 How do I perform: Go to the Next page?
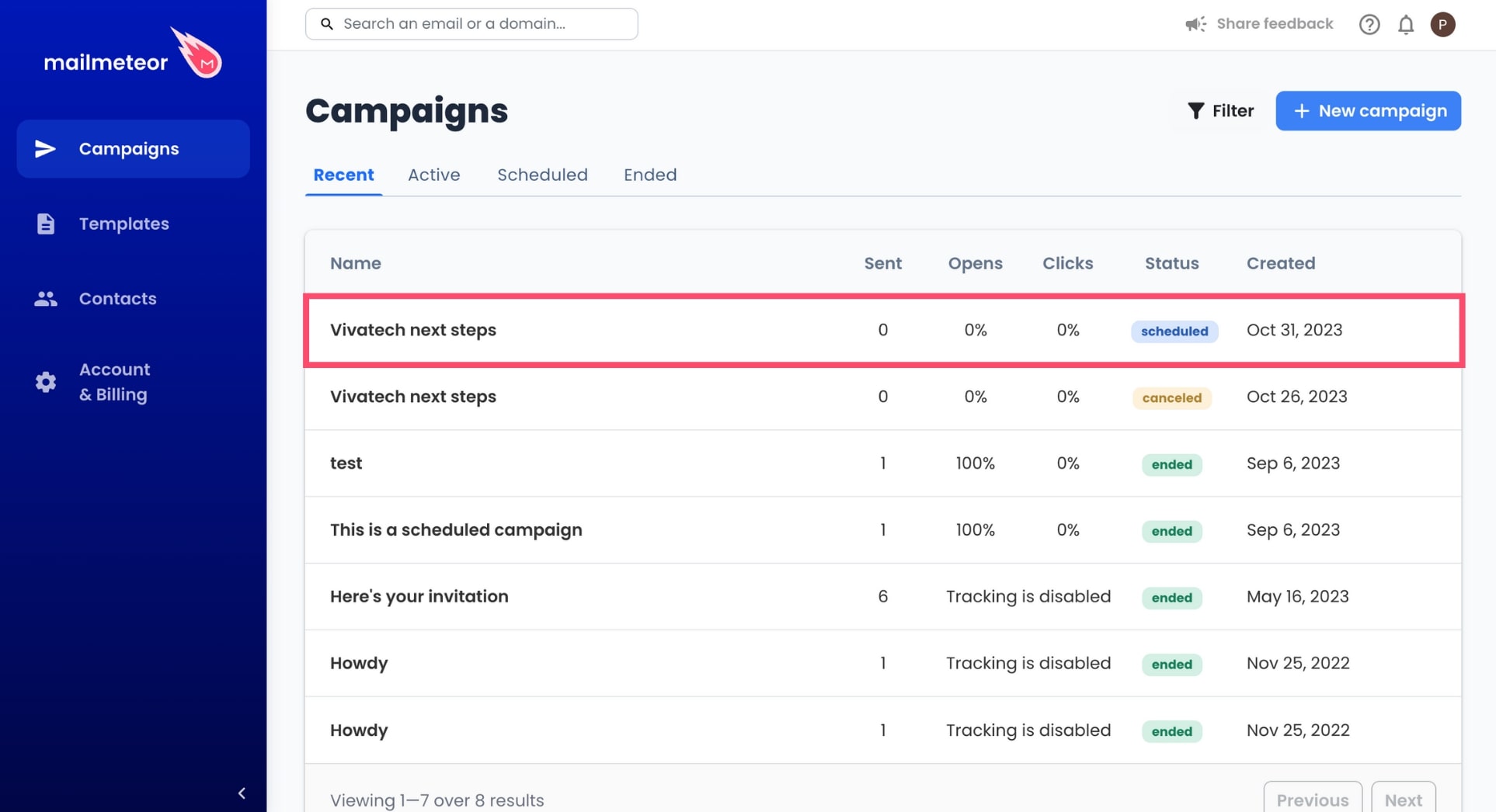[x=1404, y=799]
